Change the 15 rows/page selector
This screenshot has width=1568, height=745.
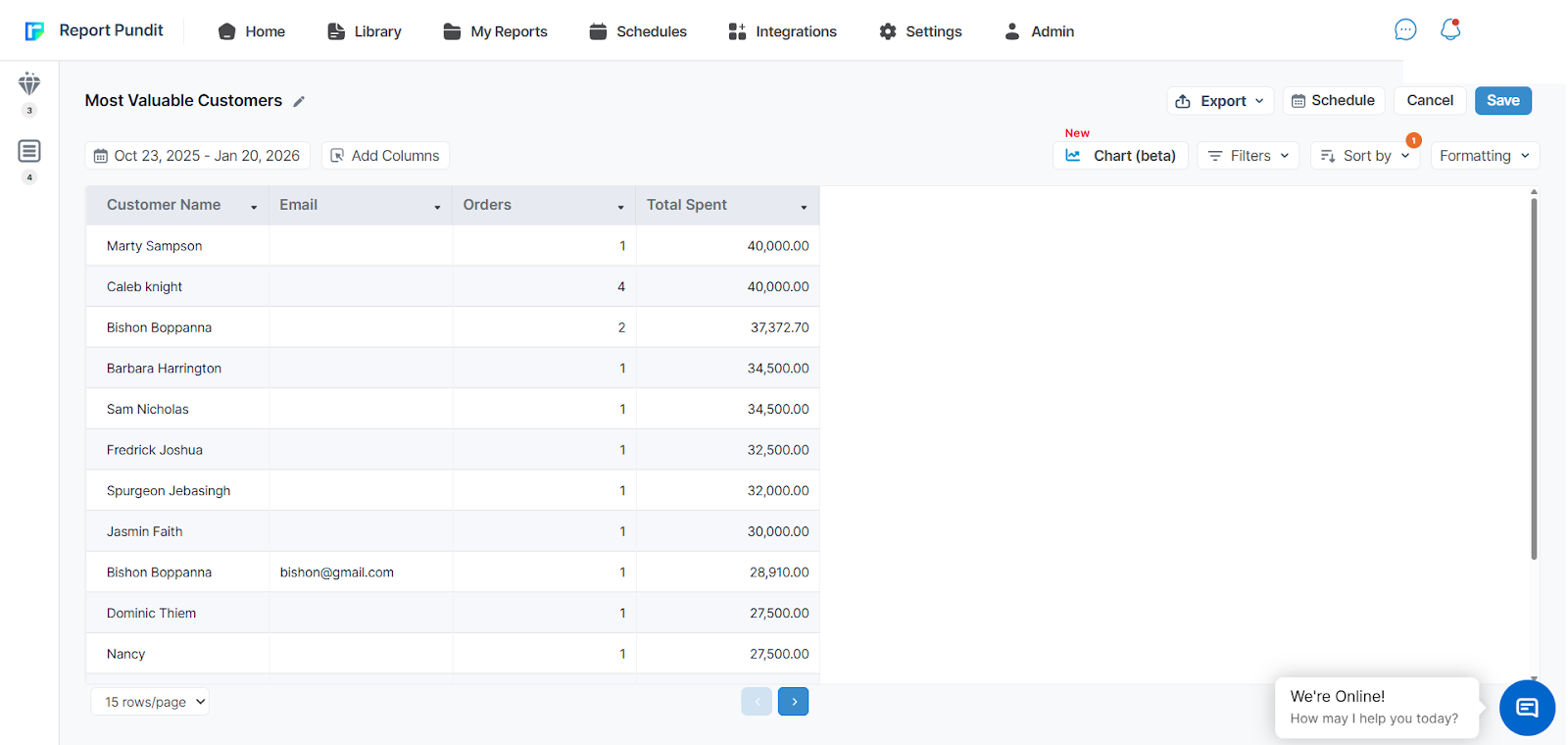(150, 702)
